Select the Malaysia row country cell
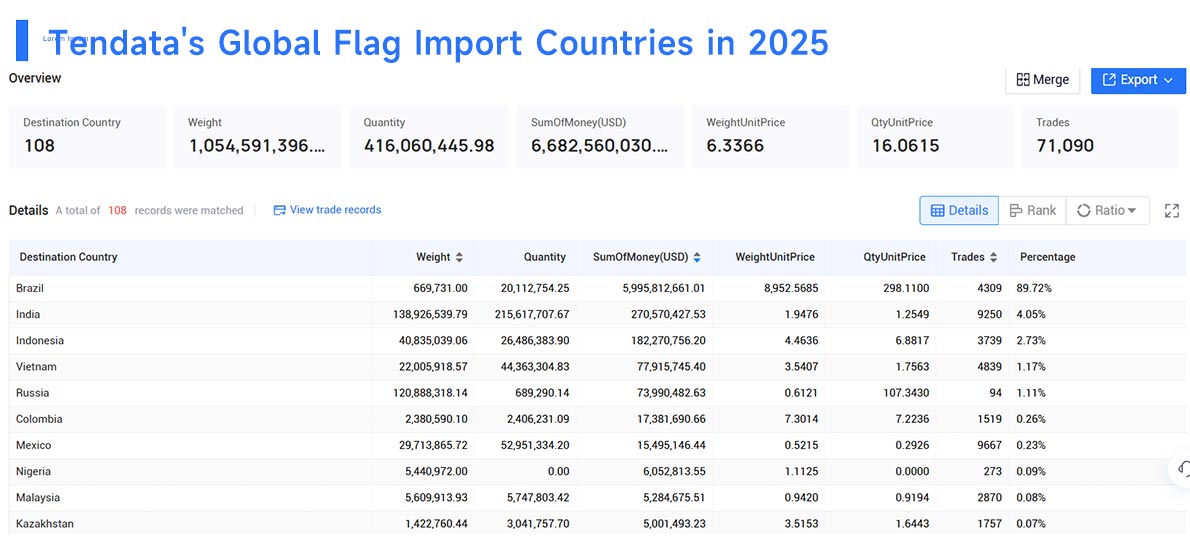This screenshot has width=1190, height=537. coord(190,498)
